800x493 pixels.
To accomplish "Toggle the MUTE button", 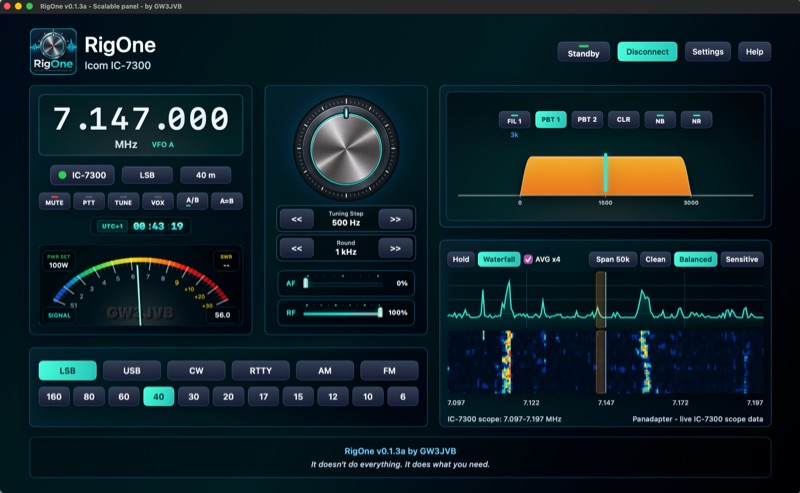I will [x=54, y=201].
